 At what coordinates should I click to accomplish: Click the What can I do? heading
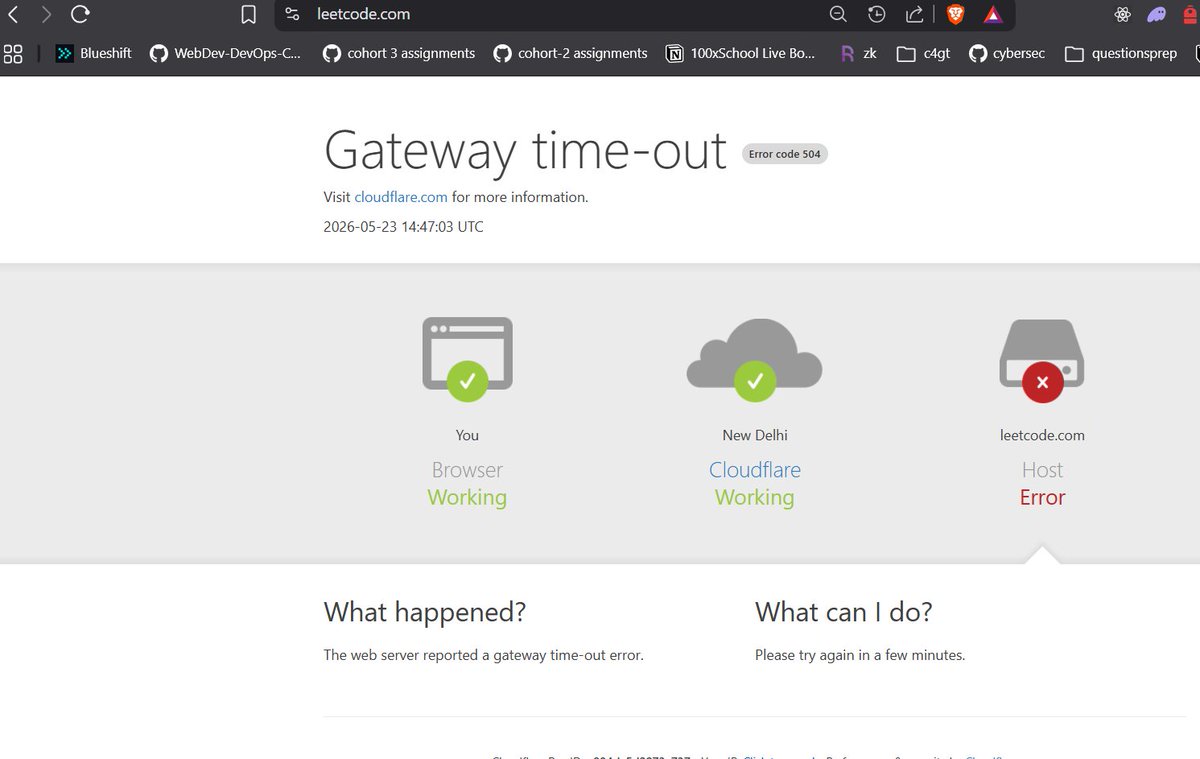pyautogui.click(x=843, y=612)
